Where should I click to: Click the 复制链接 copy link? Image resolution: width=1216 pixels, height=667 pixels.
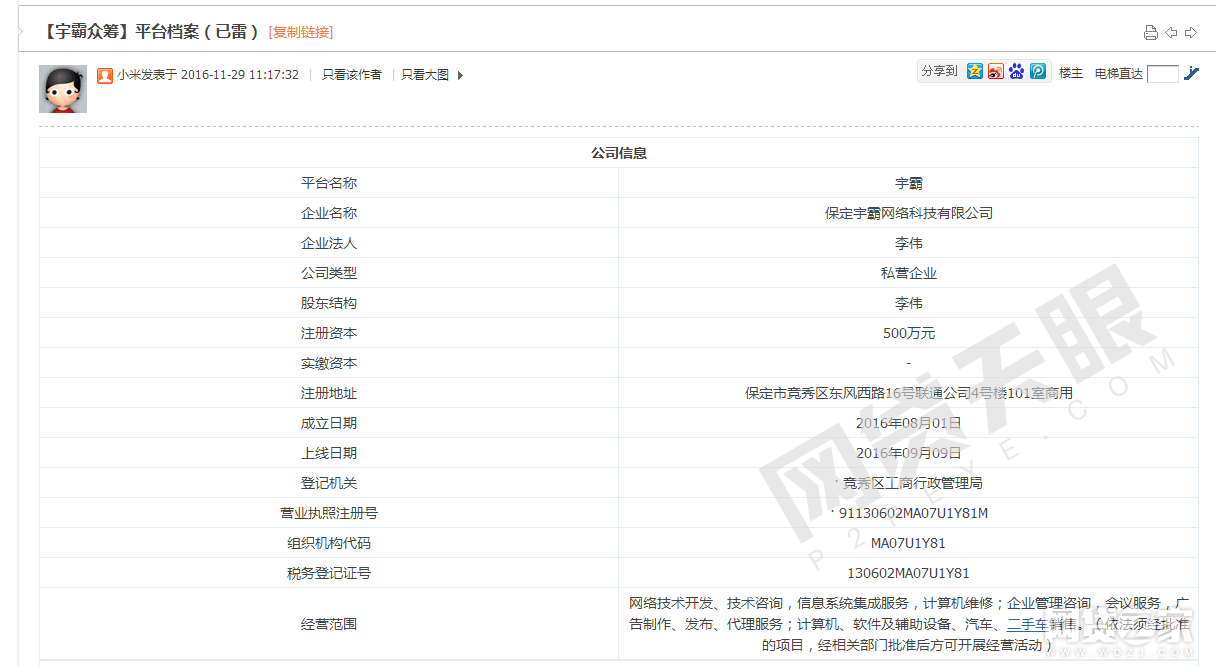(x=301, y=32)
